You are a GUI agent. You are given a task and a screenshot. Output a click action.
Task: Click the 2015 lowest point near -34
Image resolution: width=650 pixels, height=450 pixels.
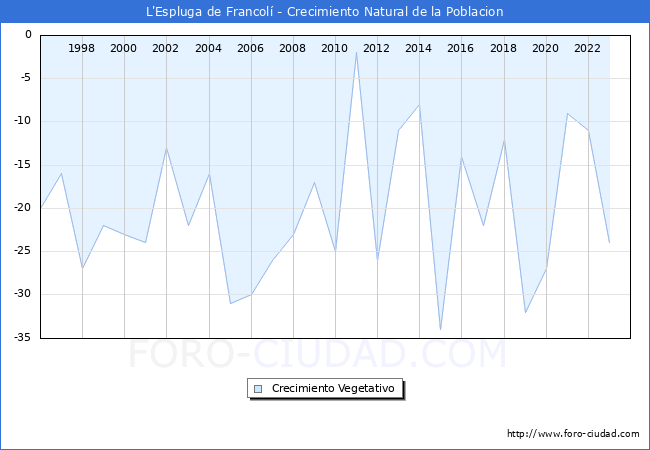point(440,329)
